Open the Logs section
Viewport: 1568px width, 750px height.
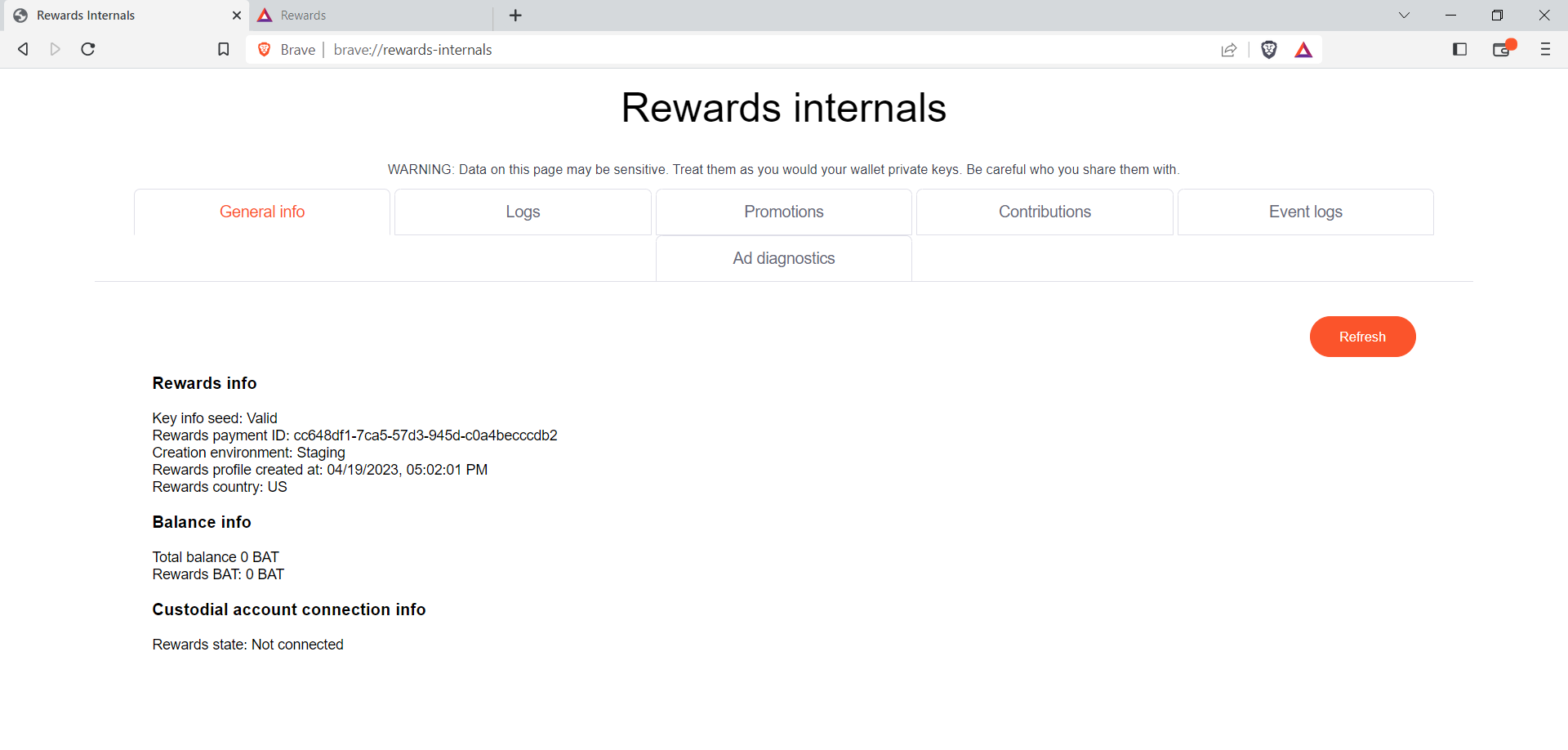pyautogui.click(x=522, y=212)
